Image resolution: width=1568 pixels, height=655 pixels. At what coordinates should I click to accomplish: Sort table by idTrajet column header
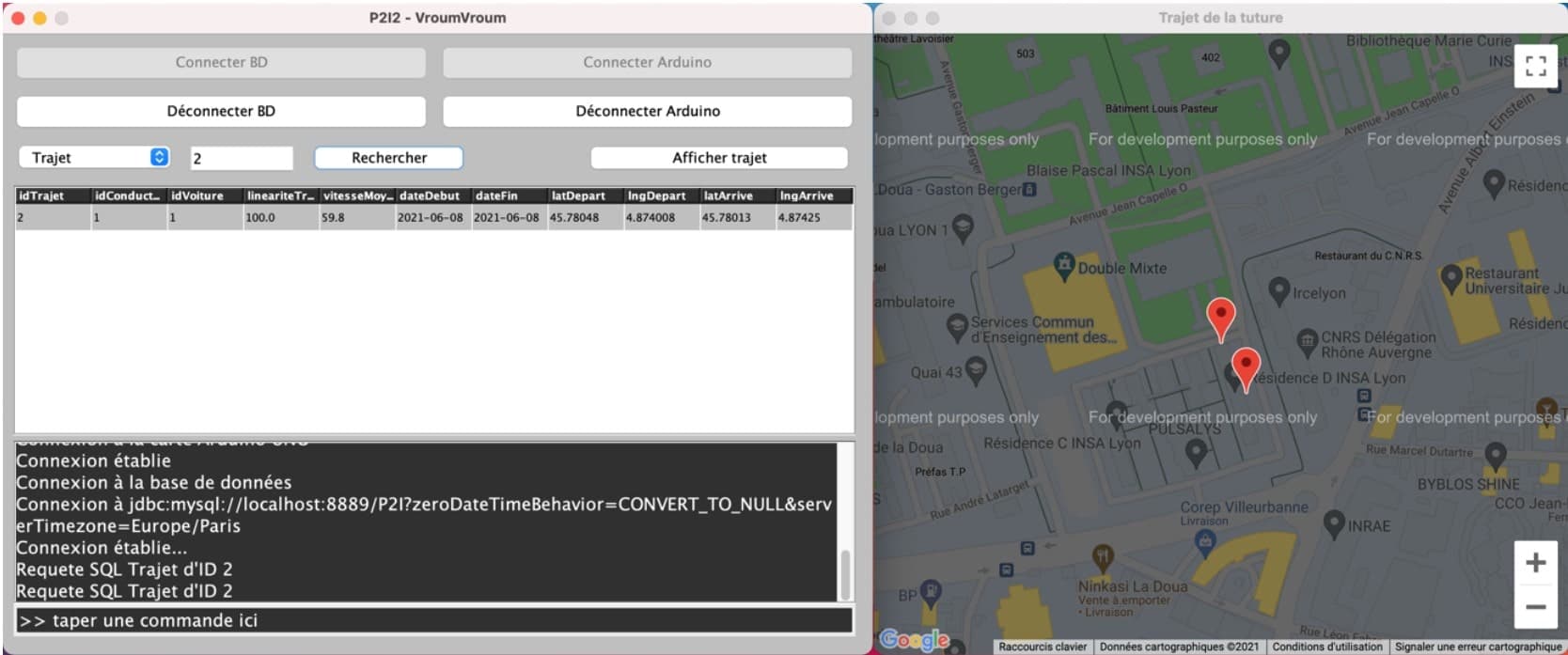point(53,195)
